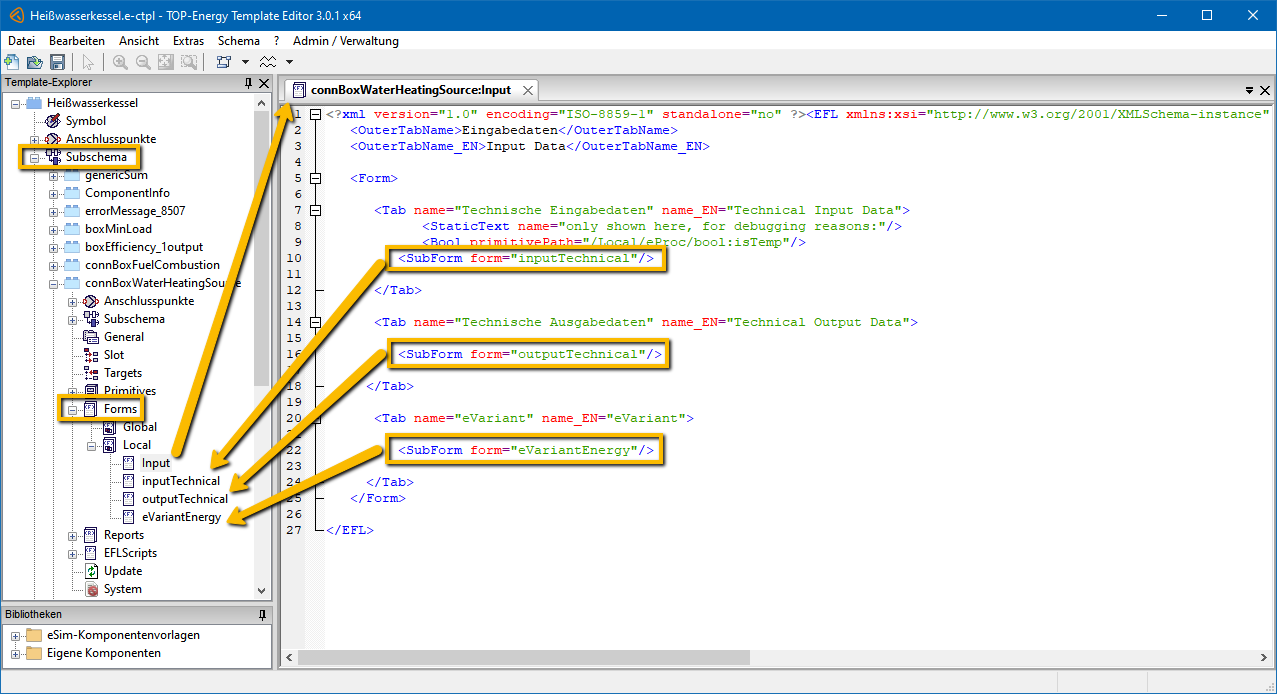Open the Extras menu

tap(188, 41)
